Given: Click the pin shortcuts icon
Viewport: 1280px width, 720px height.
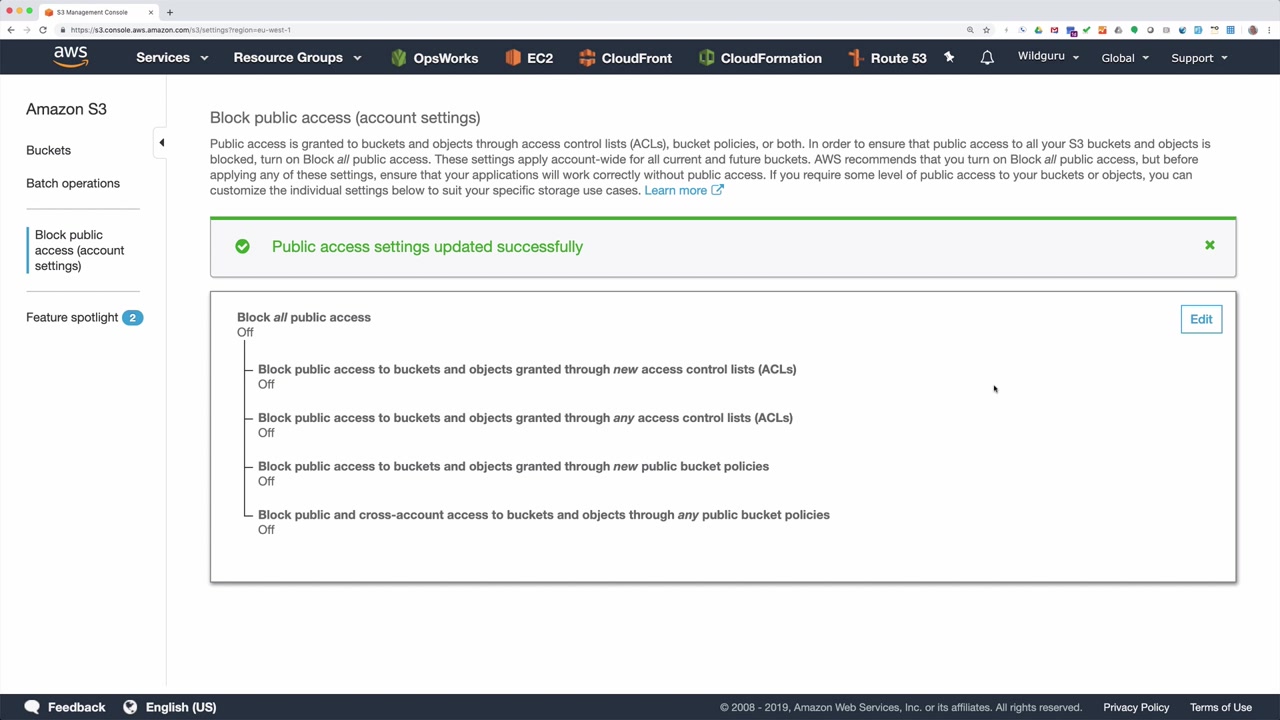Looking at the screenshot, I should (949, 57).
